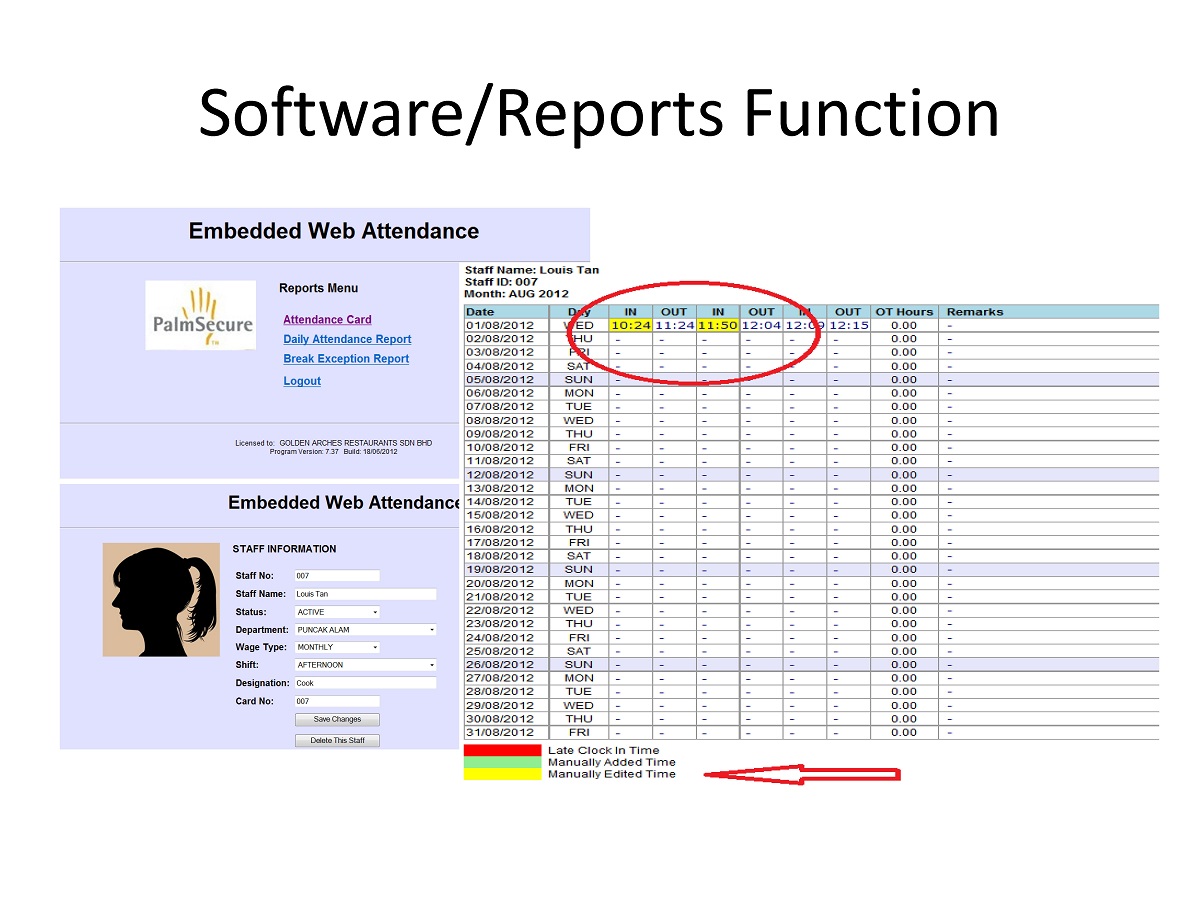Open the Break Exception Report link
The height and width of the screenshot is (900, 1200).
[346, 359]
